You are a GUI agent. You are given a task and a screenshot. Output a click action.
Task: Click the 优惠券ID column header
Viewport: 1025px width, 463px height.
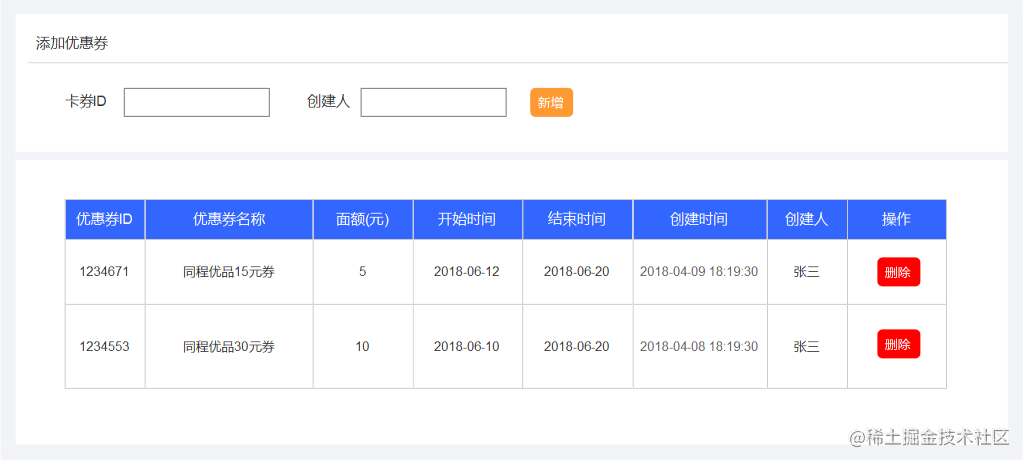[x=105, y=219]
